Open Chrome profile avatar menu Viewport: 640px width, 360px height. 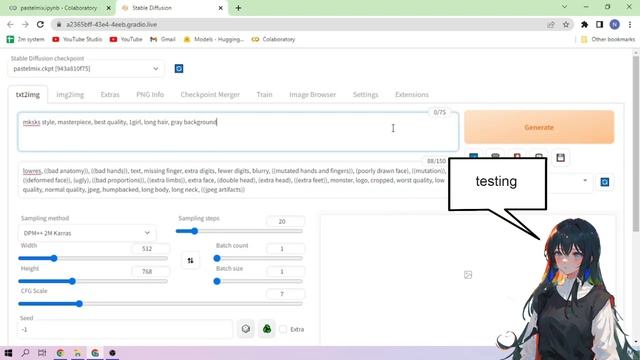click(x=614, y=24)
